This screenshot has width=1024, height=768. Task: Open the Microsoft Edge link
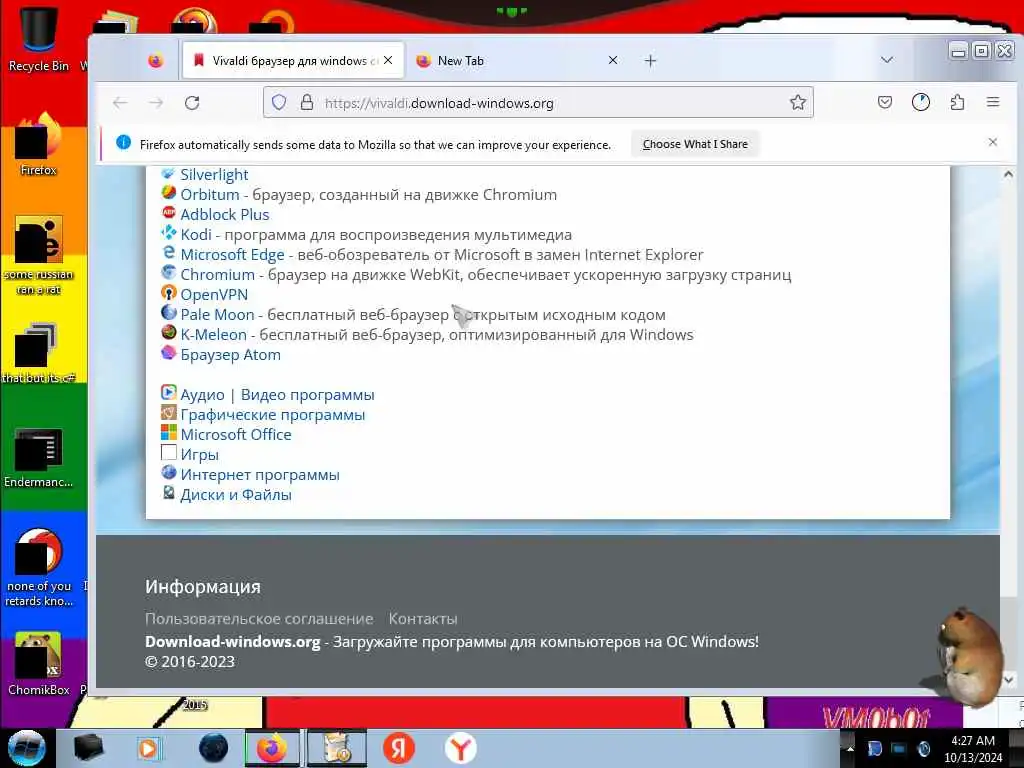[232, 255]
